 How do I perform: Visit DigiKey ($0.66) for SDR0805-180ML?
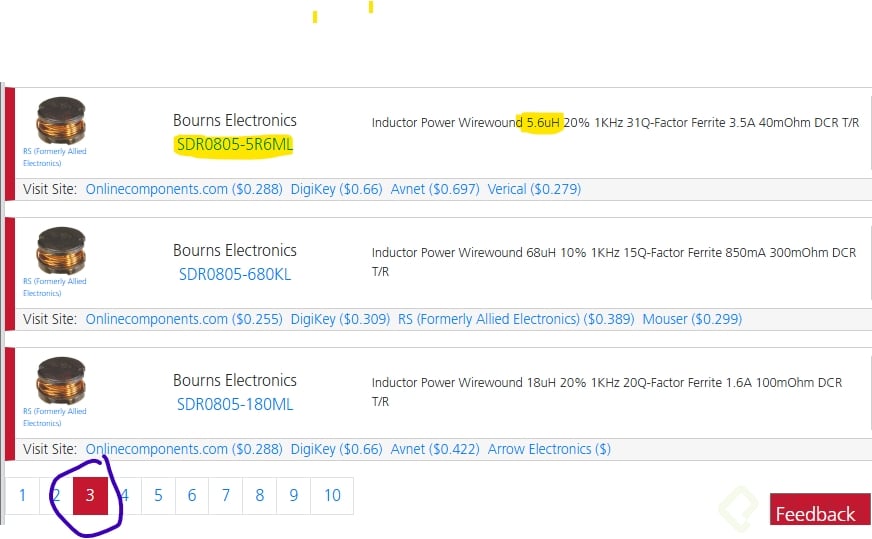tap(336, 449)
